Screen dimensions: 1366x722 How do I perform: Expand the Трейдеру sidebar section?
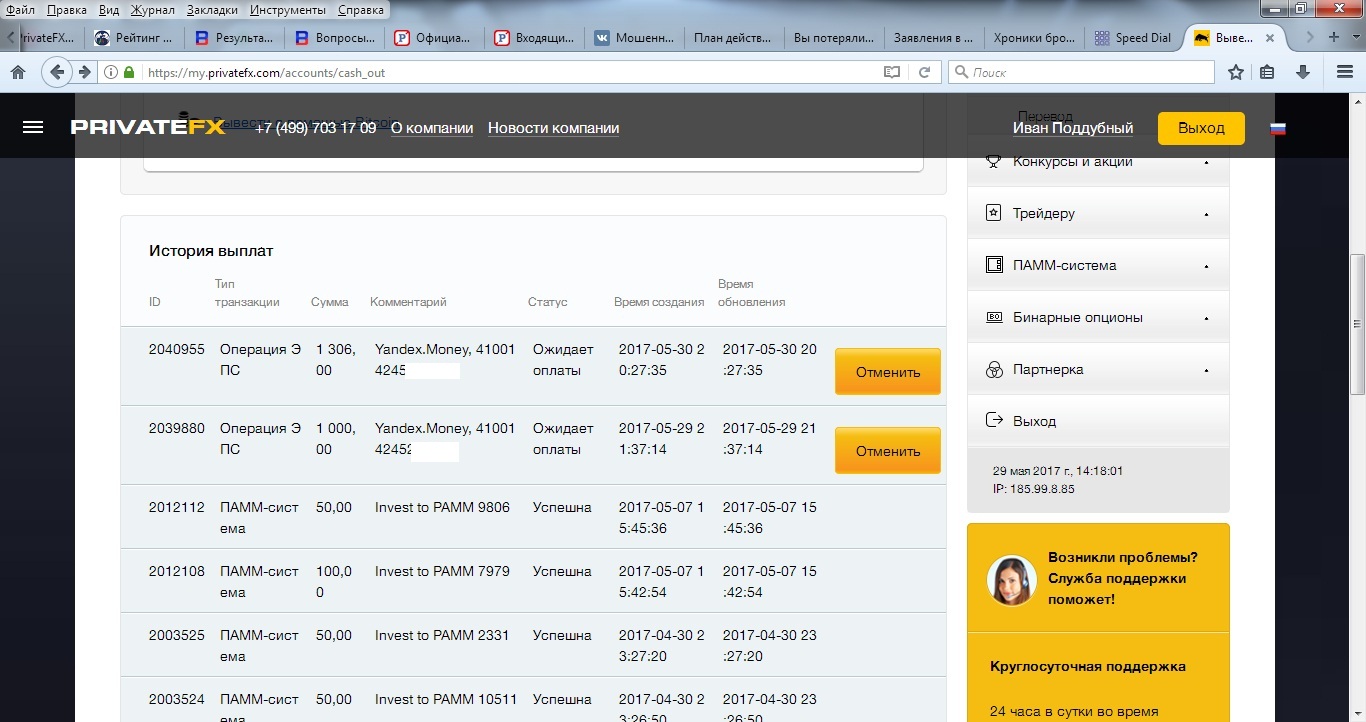coord(1097,213)
